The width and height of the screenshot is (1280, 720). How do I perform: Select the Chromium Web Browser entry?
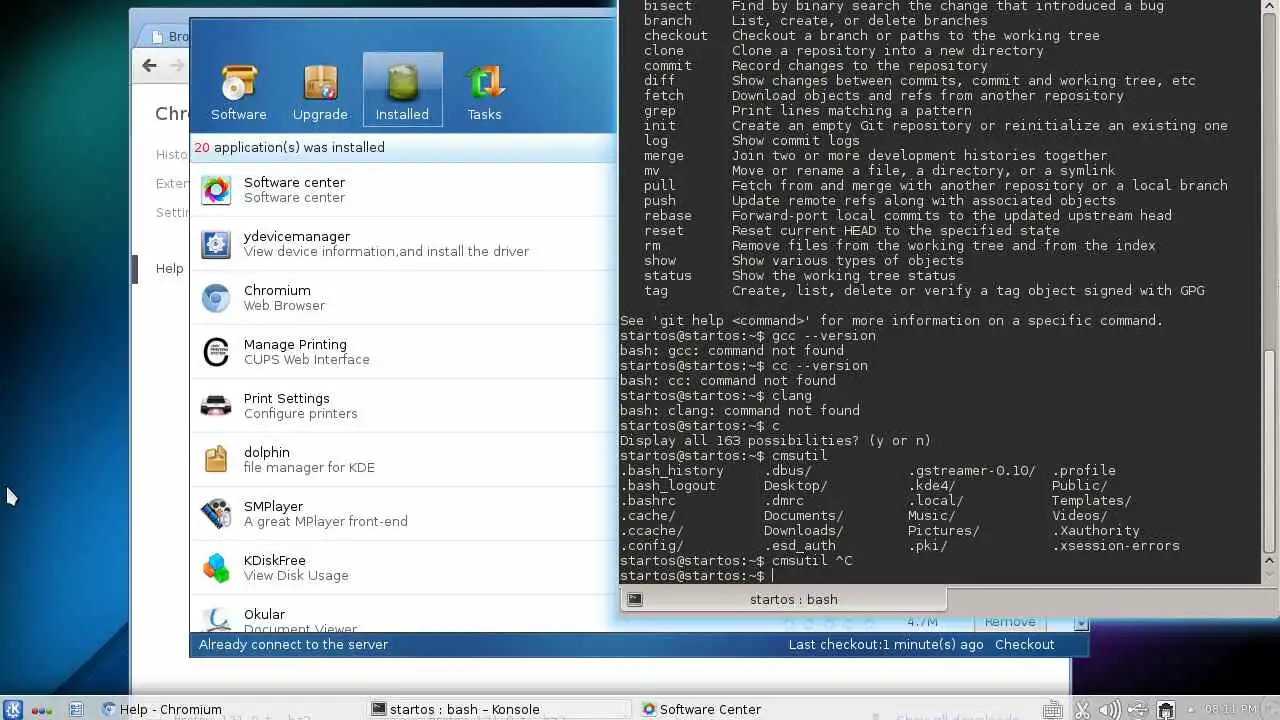[x=284, y=298]
